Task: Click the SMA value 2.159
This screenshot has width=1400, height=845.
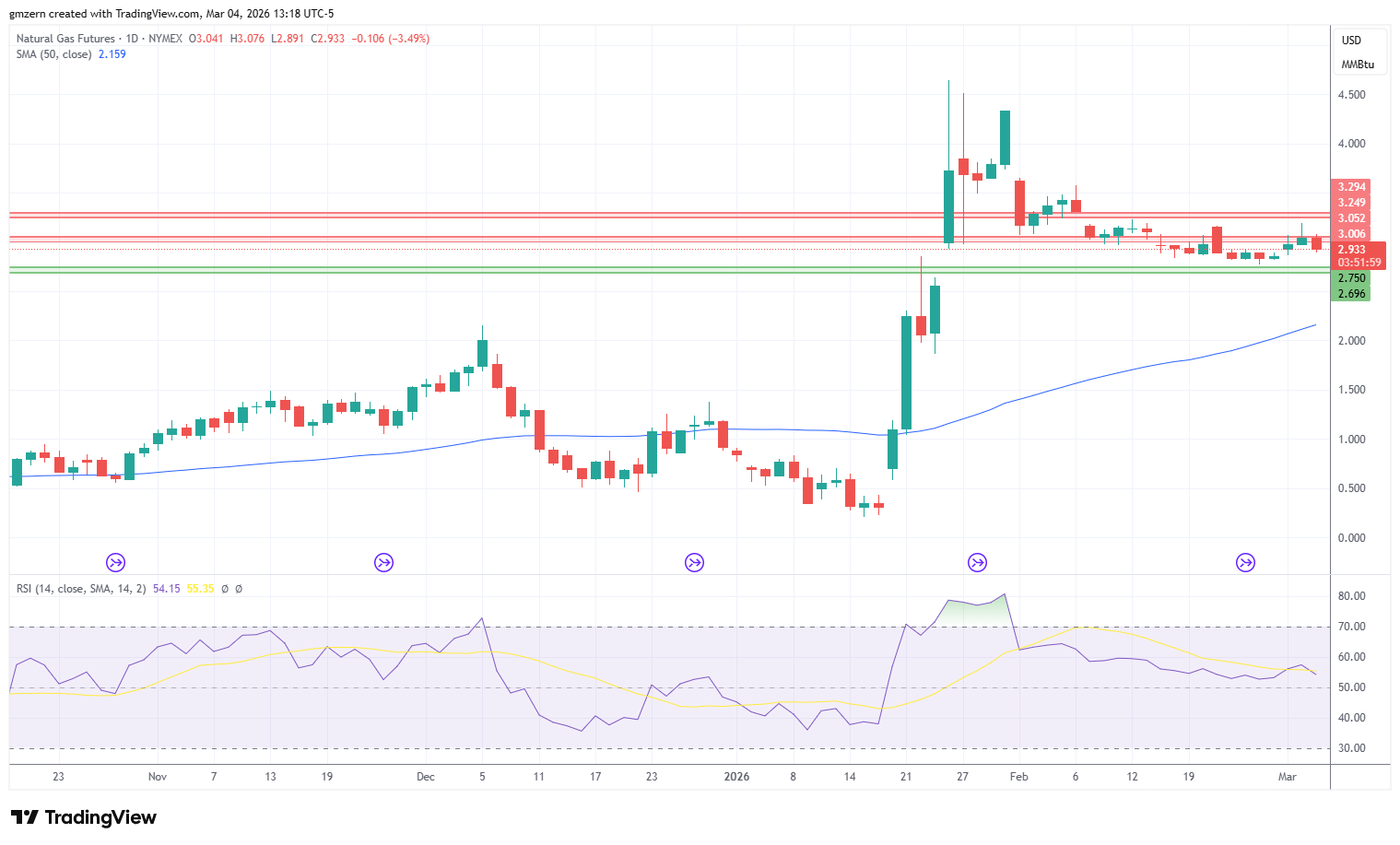Action: pos(112,54)
